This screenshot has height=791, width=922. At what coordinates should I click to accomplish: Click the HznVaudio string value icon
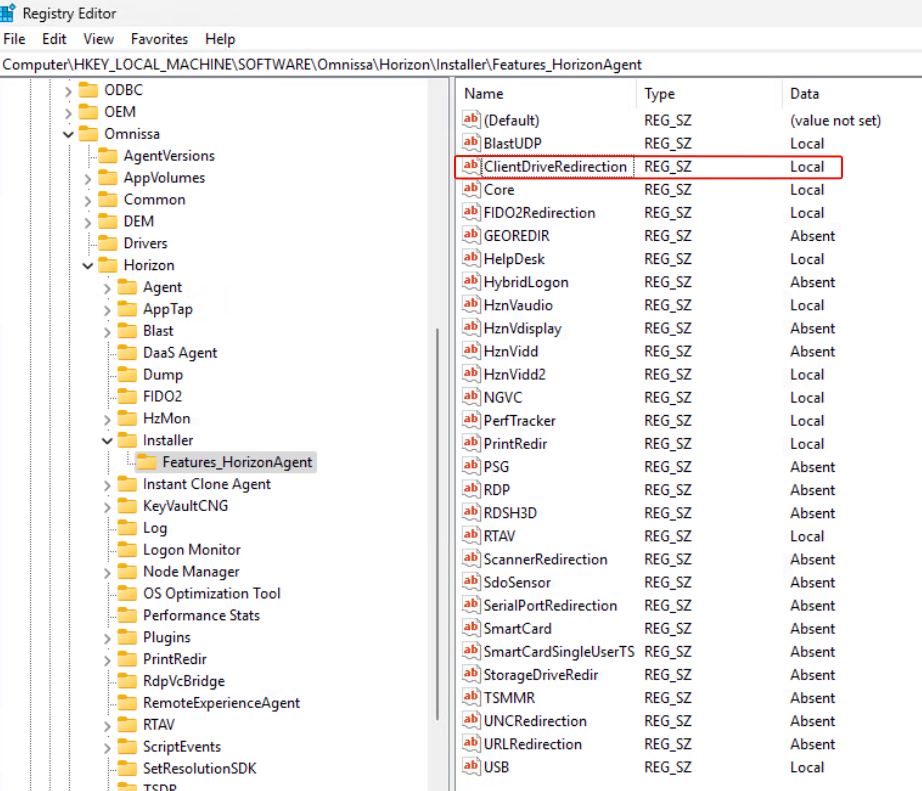click(x=471, y=305)
